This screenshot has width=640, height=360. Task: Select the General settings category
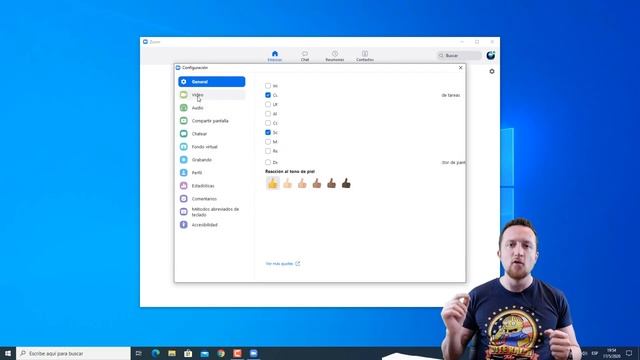(x=211, y=82)
